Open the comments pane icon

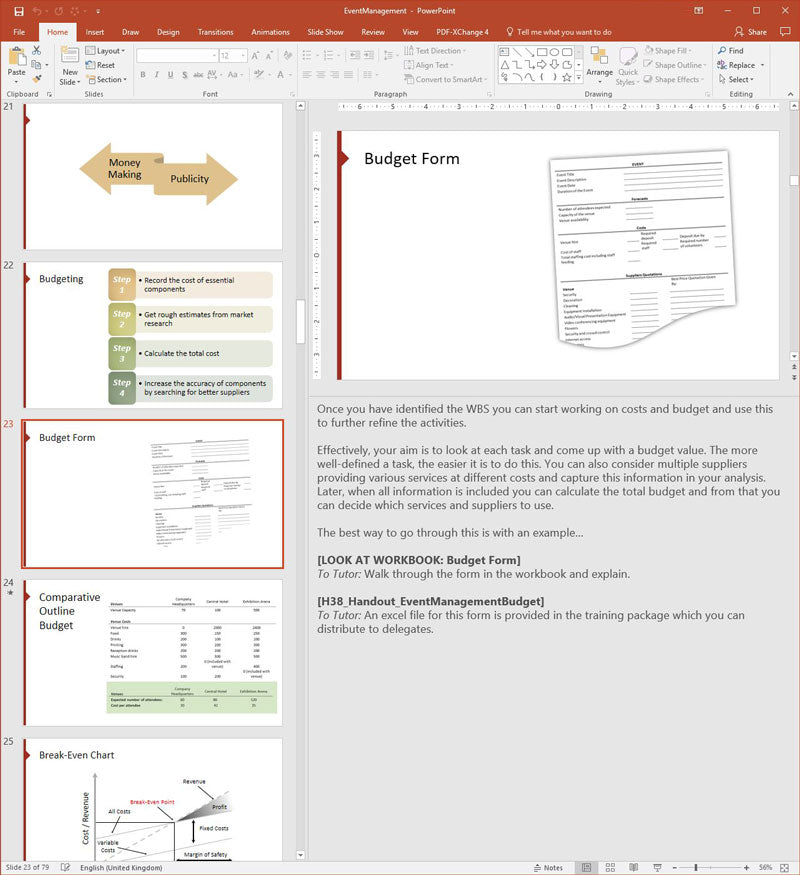tap(785, 32)
